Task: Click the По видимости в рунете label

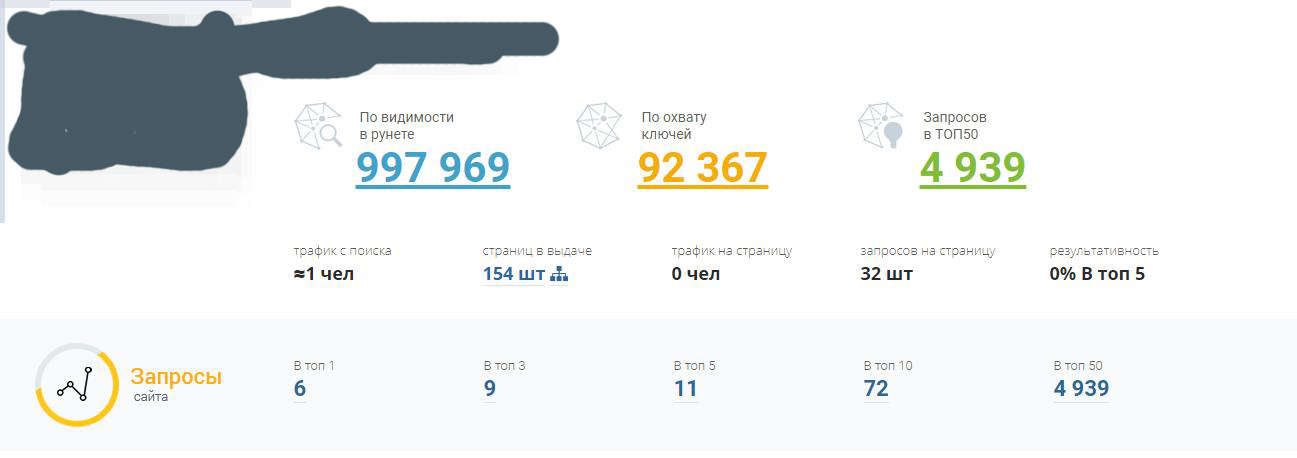Action: (406, 125)
